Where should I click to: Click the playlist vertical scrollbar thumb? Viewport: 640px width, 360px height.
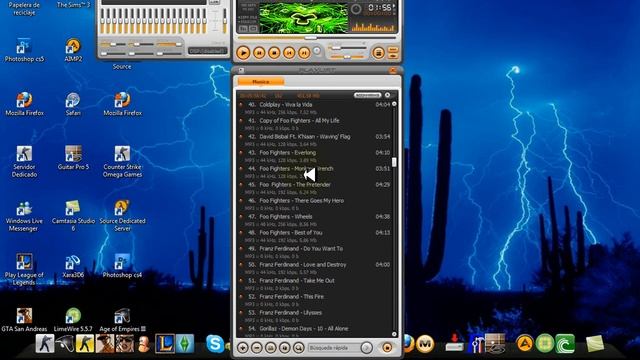[394, 162]
